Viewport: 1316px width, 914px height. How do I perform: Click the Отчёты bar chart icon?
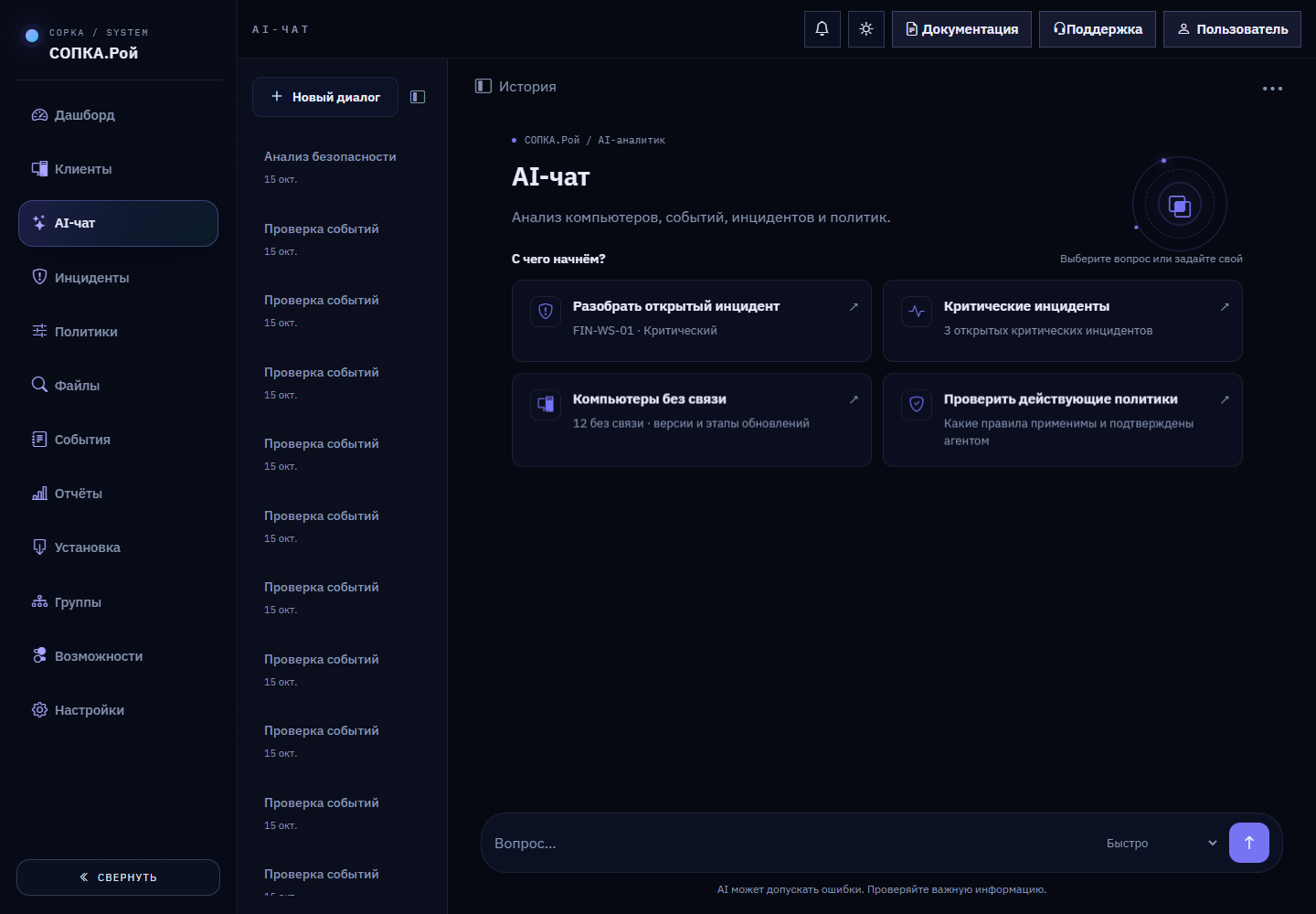coord(39,494)
